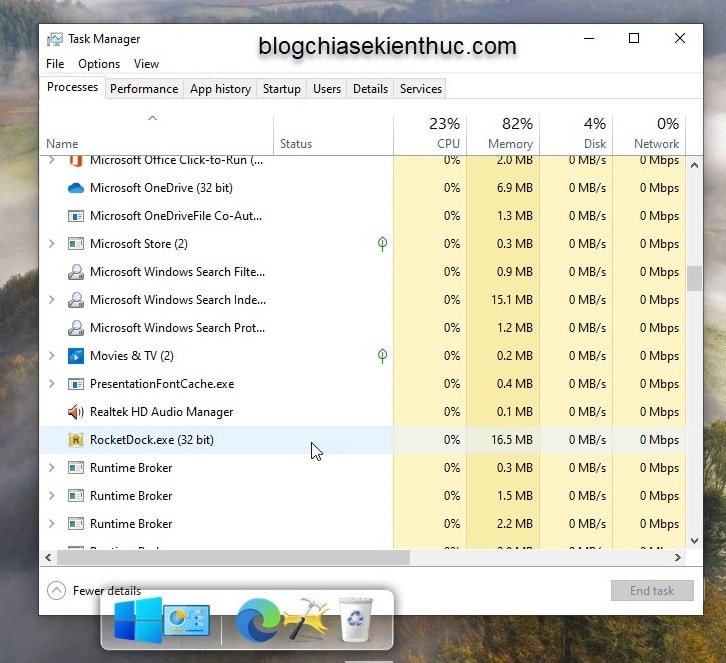Sort by the Network column header
The height and width of the screenshot is (663, 726).
[x=650, y=133]
